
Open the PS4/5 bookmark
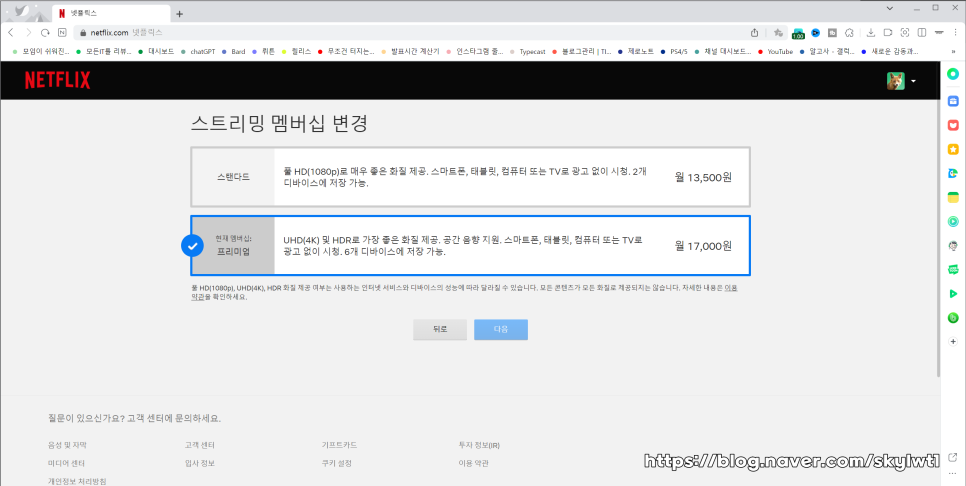[673, 52]
